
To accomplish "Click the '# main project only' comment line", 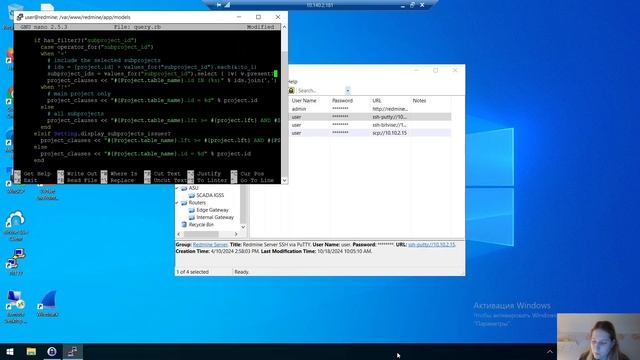I will (x=79, y=94).
